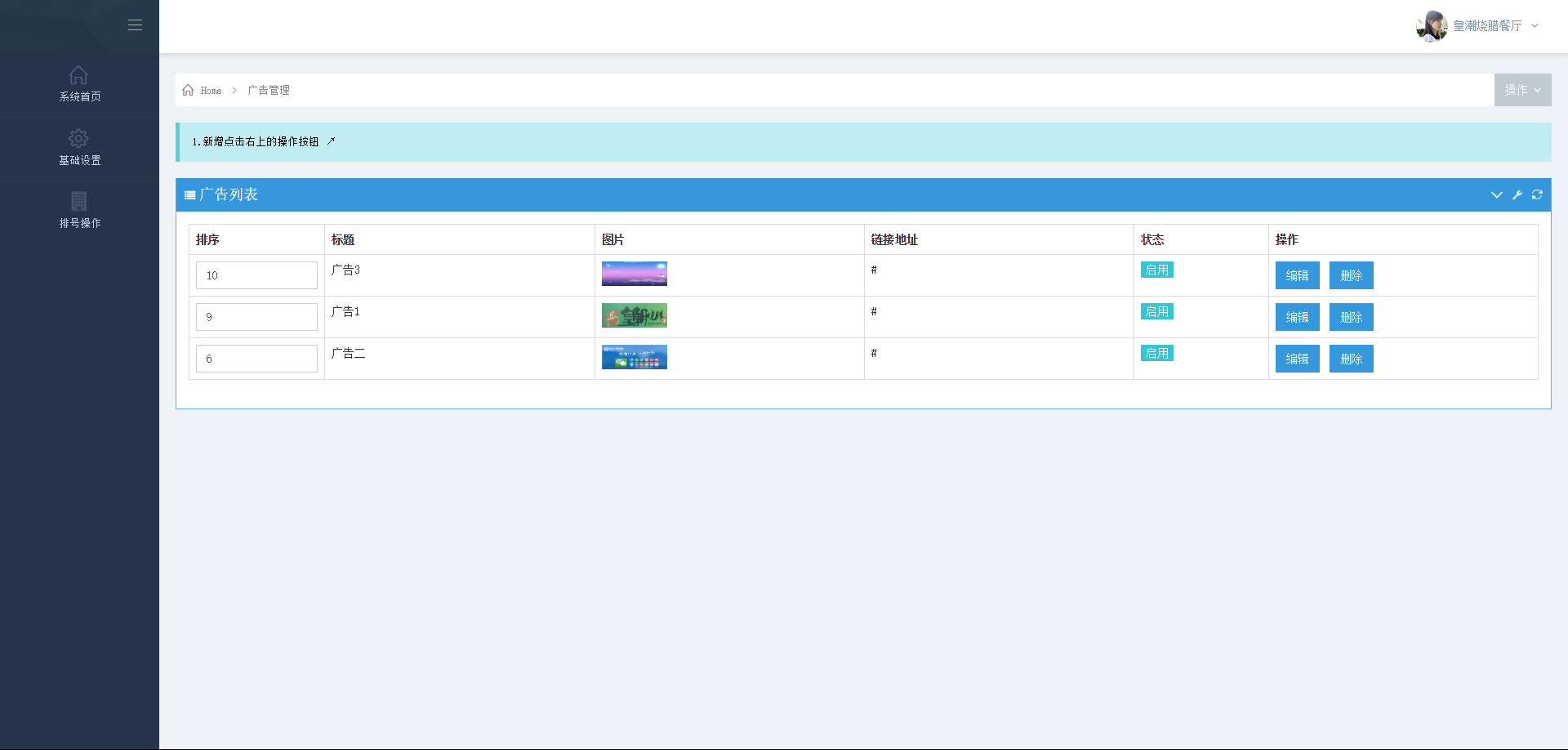Click the # link address of 广告二
This screenshot has height=750, width=1568.
pos(874,353)
